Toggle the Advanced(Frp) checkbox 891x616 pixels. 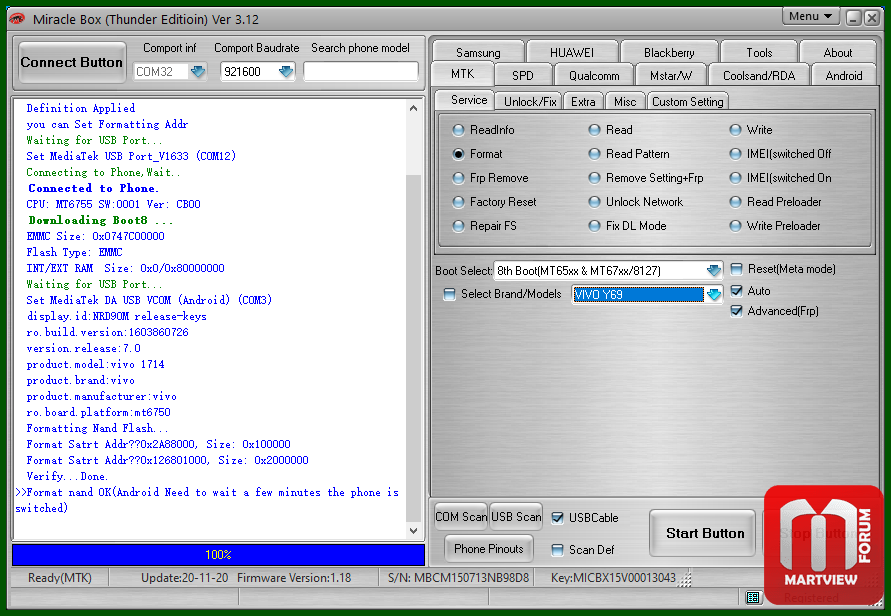[736, 311]
